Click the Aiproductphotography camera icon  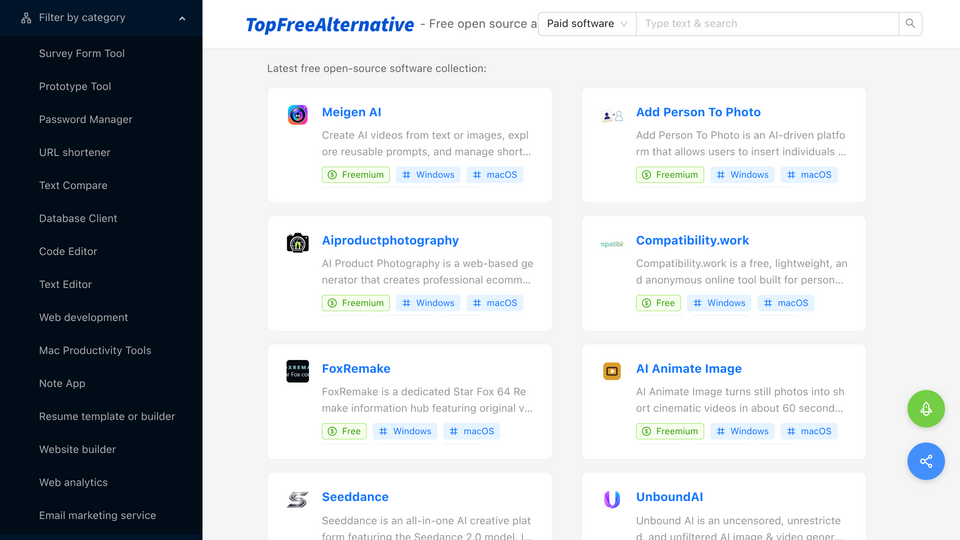298,243
